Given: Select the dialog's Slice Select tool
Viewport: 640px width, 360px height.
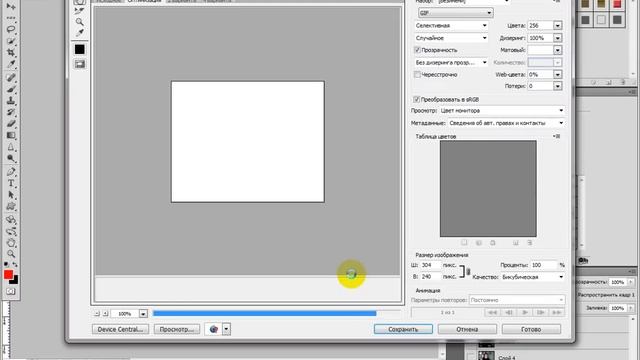Looking at the screenshot, I should 80,10.
